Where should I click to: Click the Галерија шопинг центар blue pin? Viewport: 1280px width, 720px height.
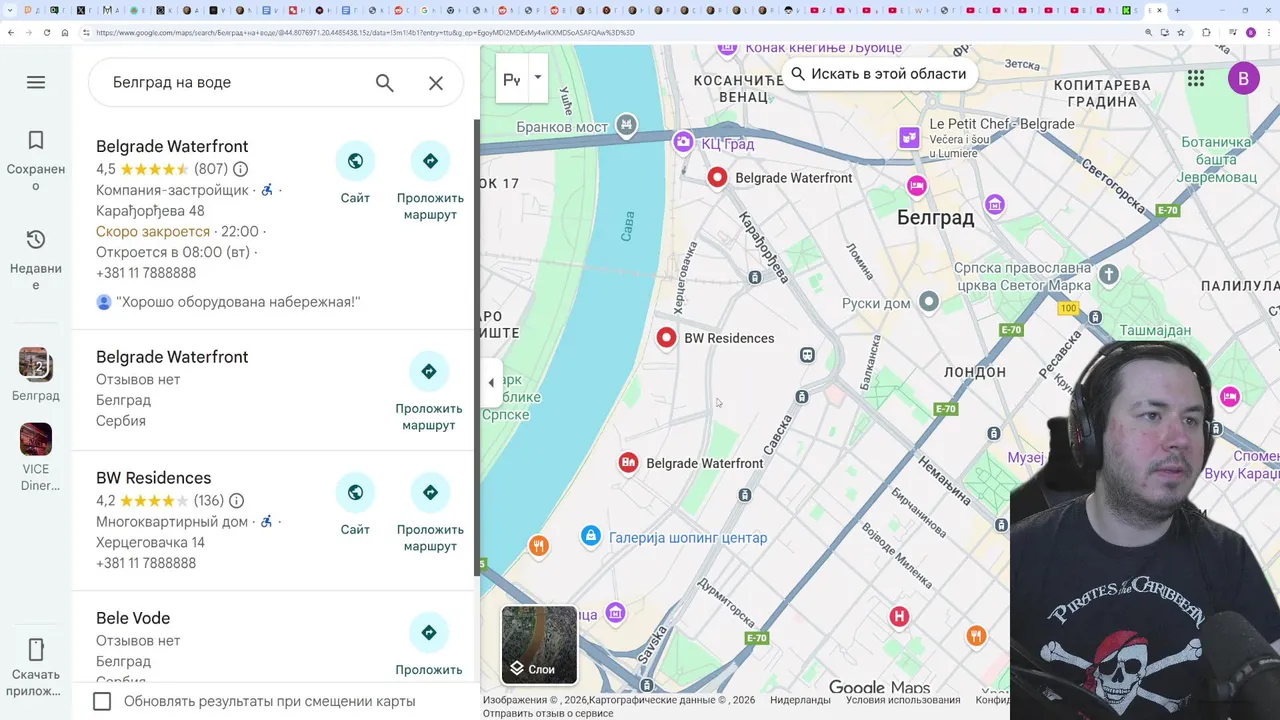(x=591, y=537)
